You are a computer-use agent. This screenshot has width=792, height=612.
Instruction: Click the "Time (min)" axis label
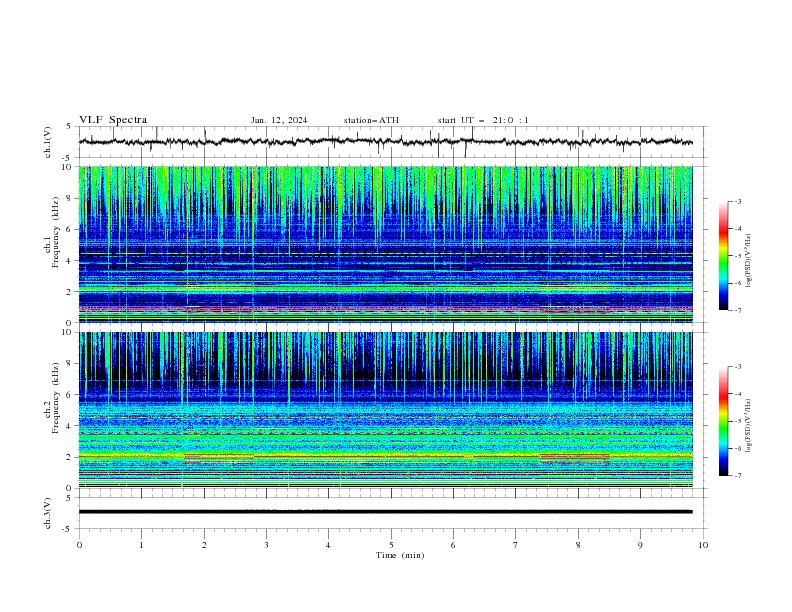(x=400, y=555)
